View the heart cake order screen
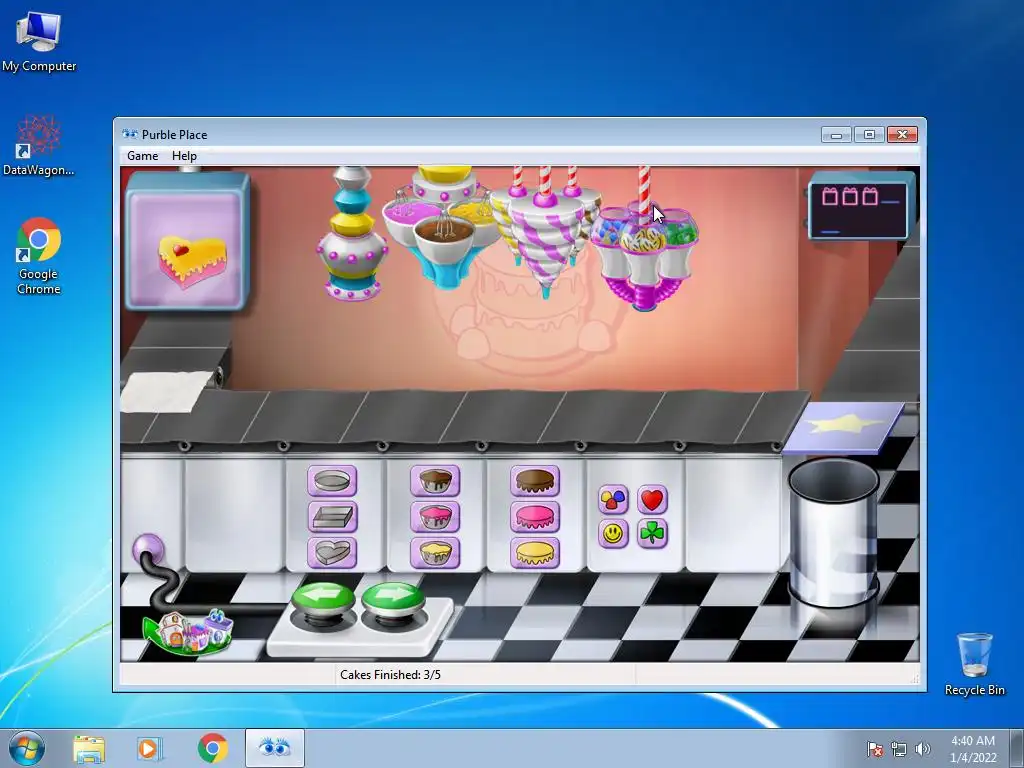 187,242
